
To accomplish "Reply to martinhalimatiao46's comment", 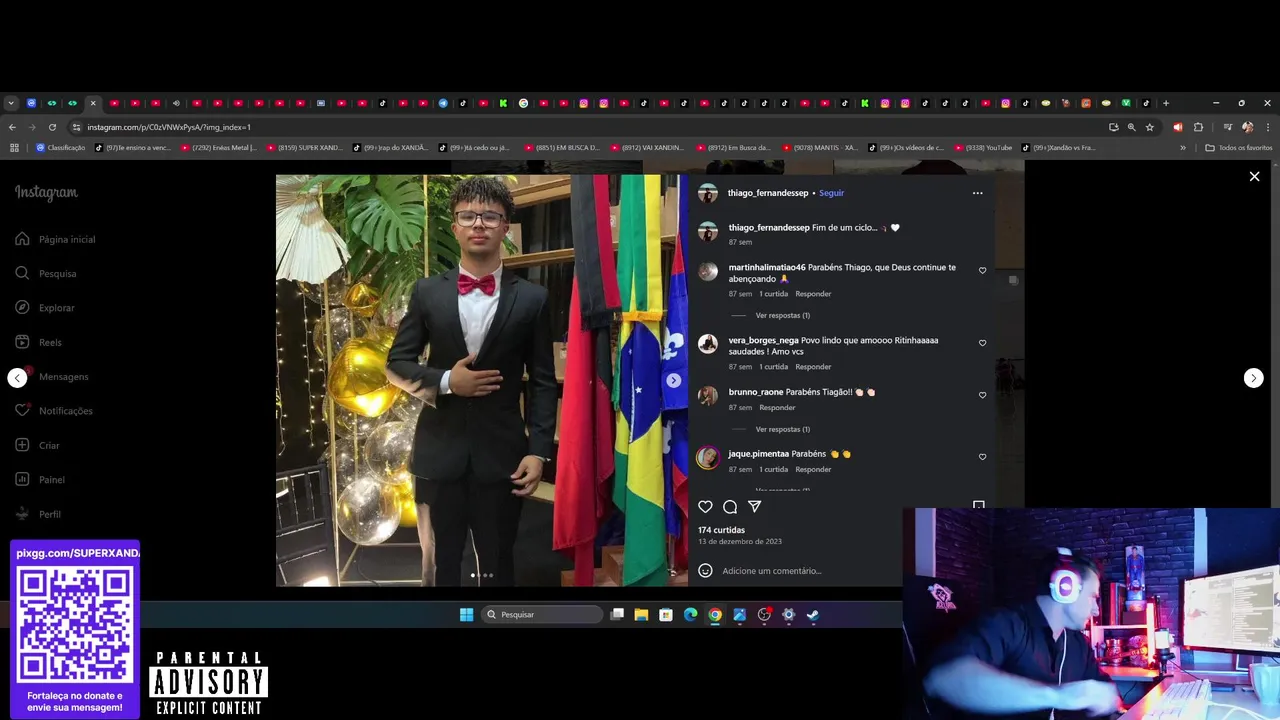I will 813,294.
